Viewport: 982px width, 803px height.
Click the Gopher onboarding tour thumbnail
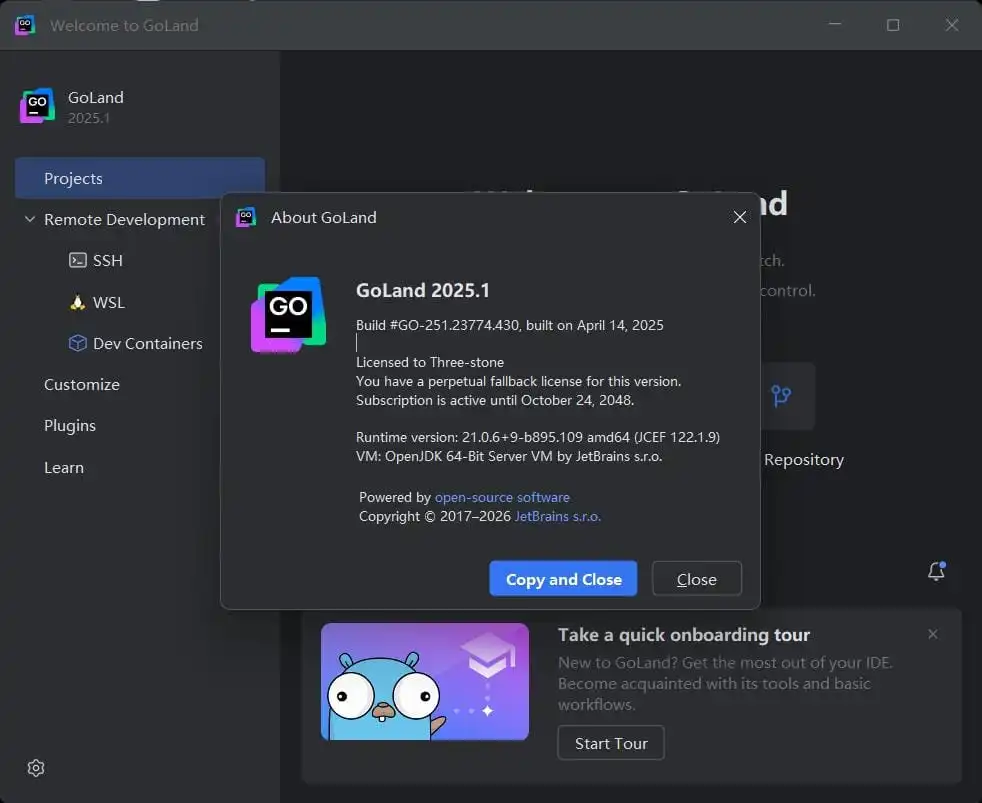(x=425, y=681)
